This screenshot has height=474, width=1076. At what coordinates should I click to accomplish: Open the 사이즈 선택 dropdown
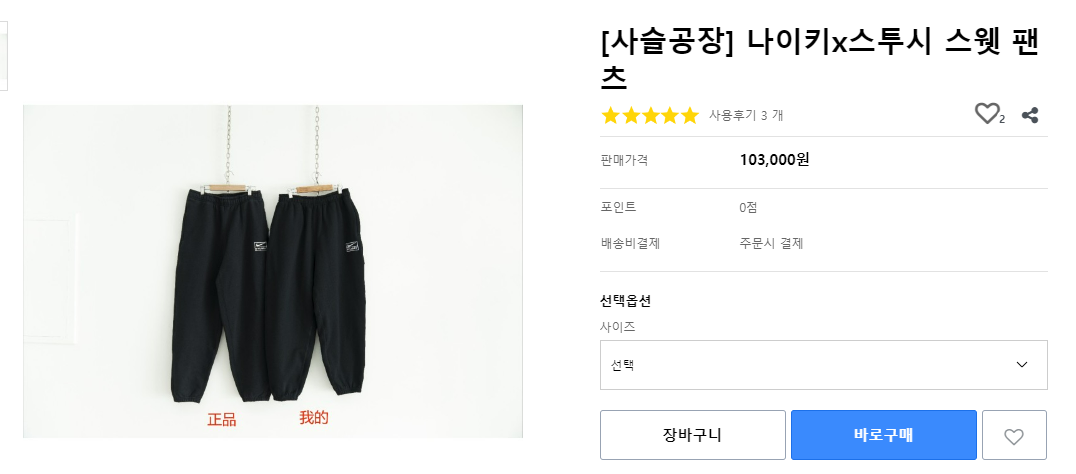pyautogui.click(x=823, y=365)
